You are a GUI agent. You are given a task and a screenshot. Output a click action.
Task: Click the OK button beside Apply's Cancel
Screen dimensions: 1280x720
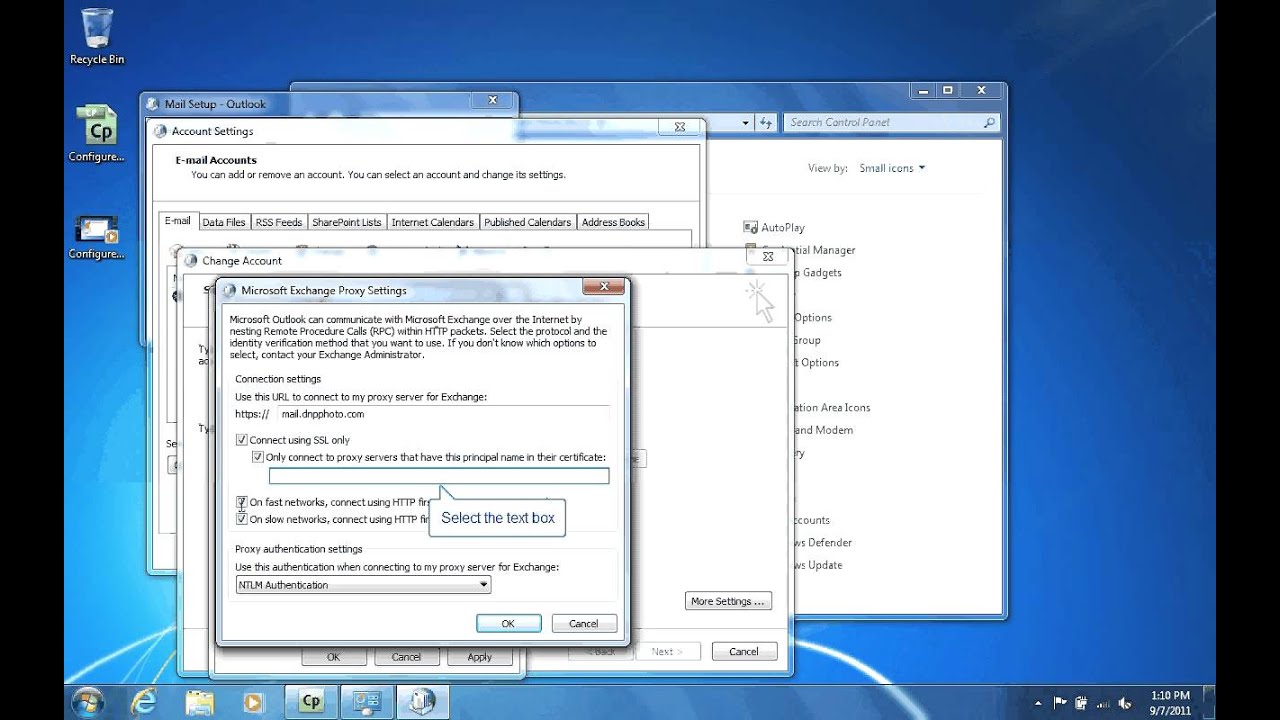(x=333, y=657)
